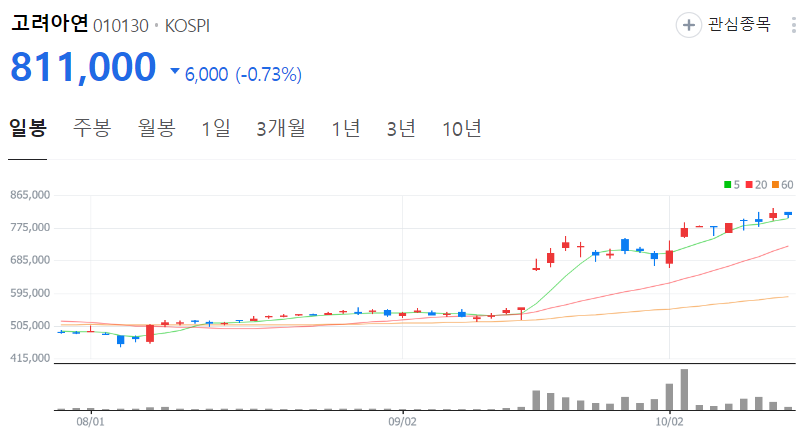Show the 10년 chart period
Image resolution: width=809 pixels, height=429 pixels.
461,128
